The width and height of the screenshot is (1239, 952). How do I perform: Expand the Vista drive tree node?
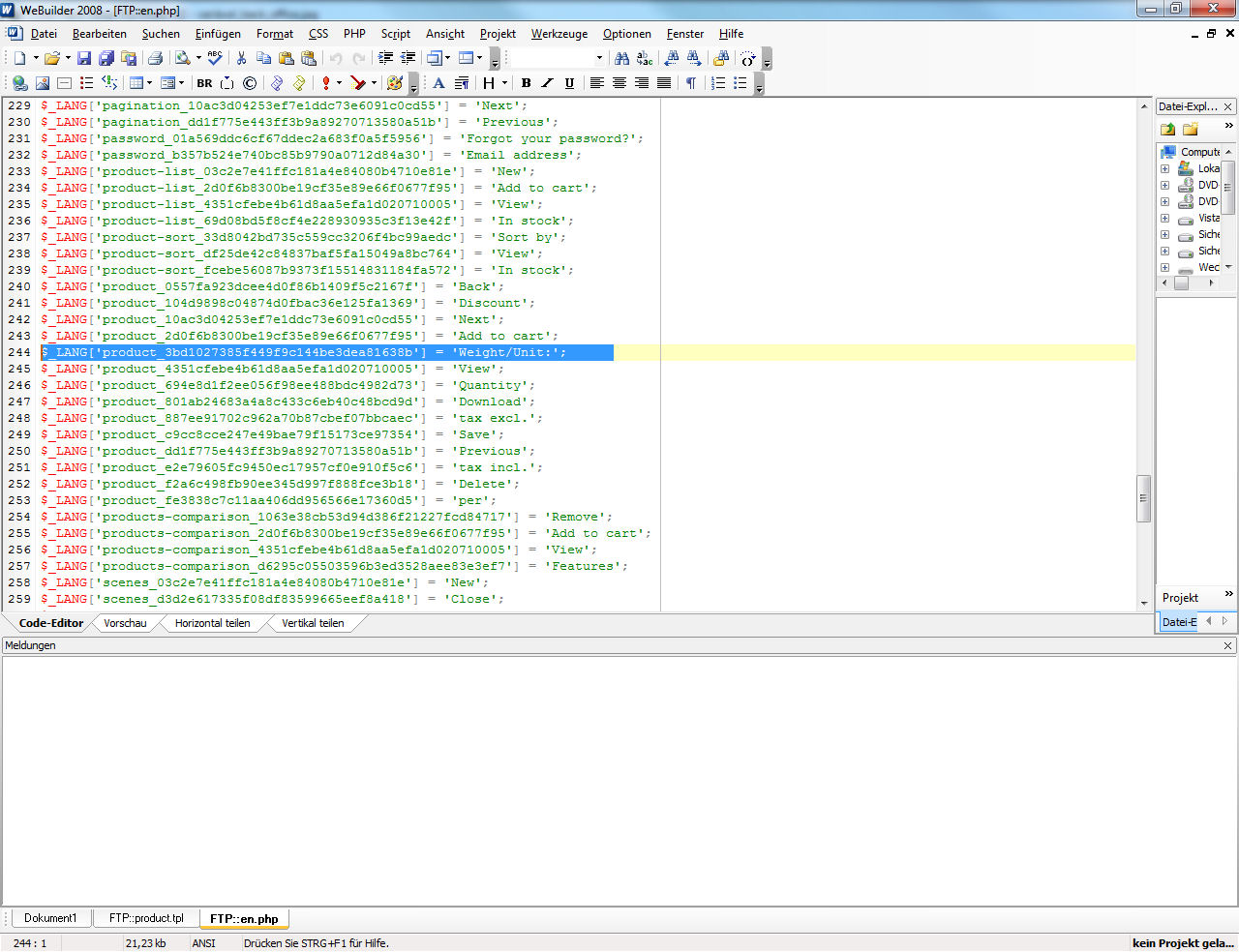(1165, 218)
